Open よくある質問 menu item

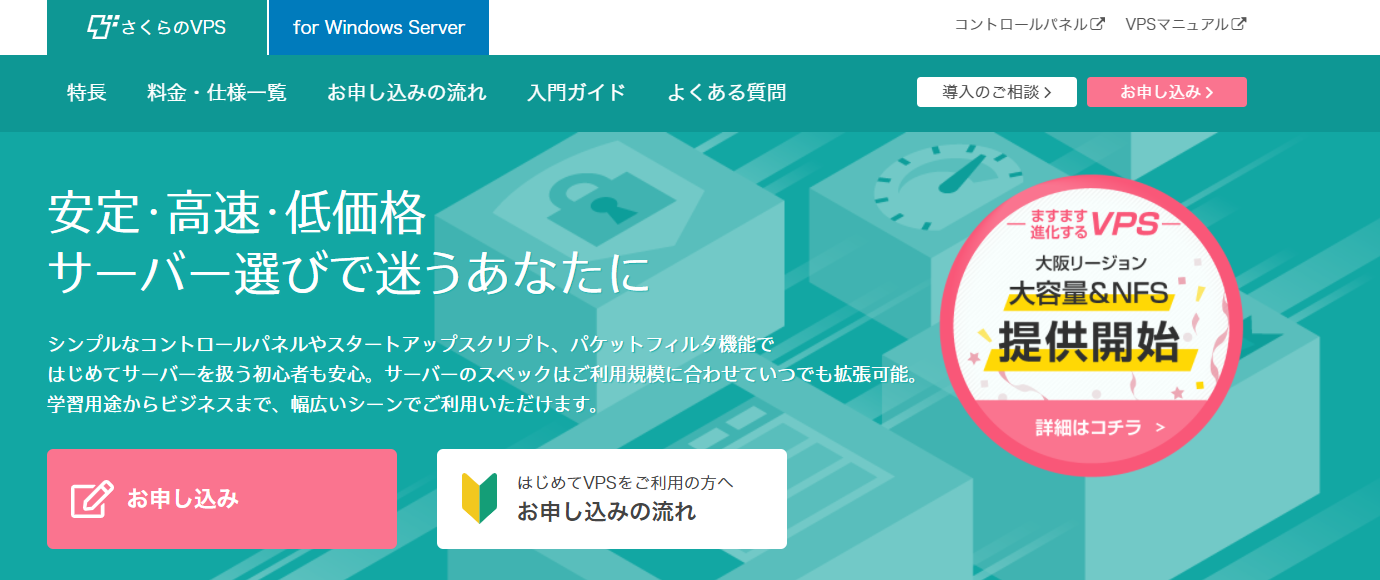[727, 93]
